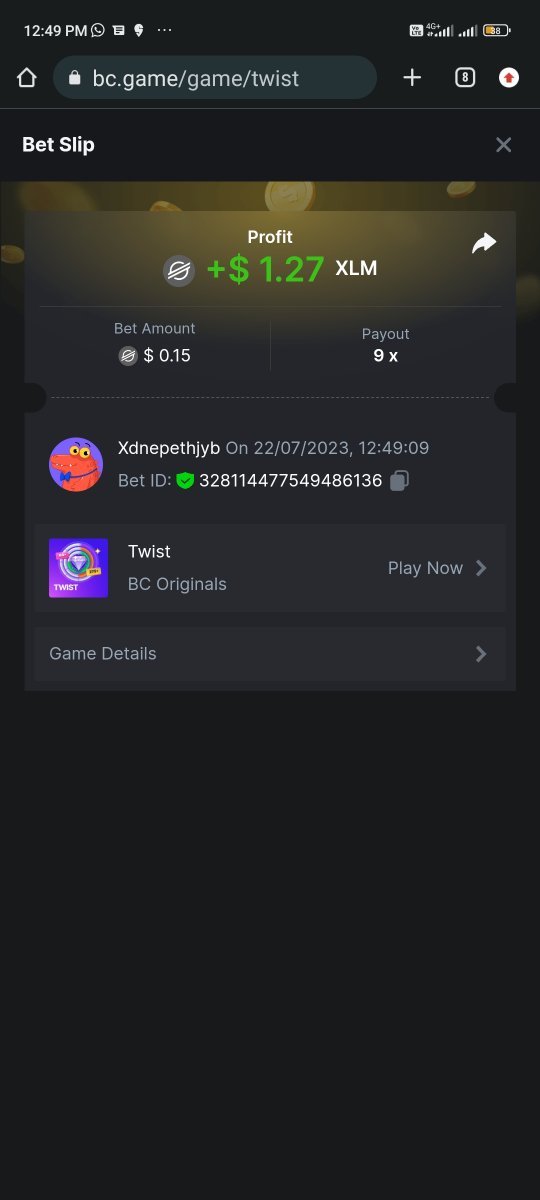Select the Bet ID number text
540x1200 pixels.
click(291, 481)
